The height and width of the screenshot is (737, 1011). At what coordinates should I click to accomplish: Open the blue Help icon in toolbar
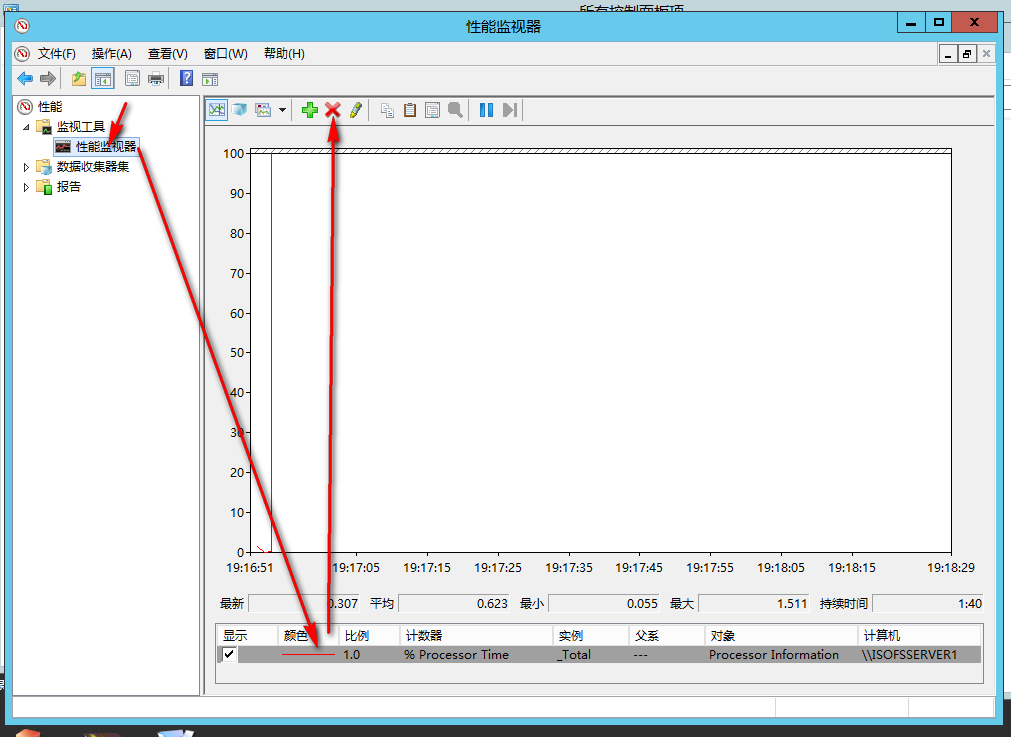click(x=186, y=79)
